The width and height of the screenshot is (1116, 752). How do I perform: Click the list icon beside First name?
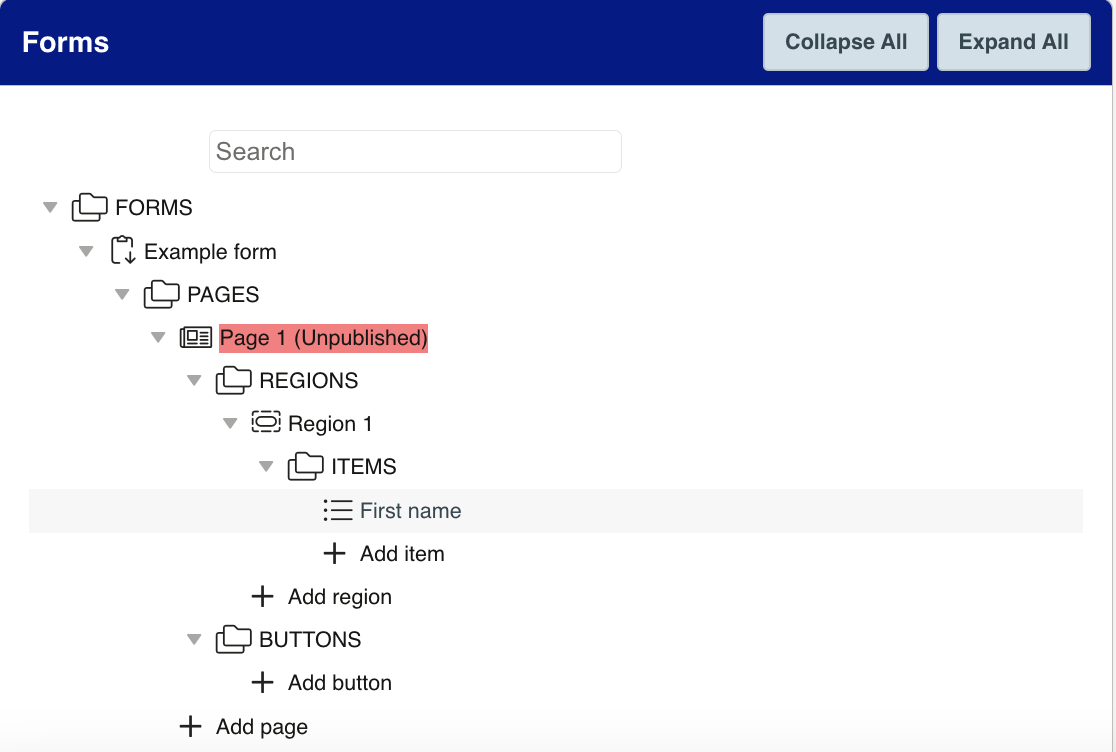click(x=337, y=510)
